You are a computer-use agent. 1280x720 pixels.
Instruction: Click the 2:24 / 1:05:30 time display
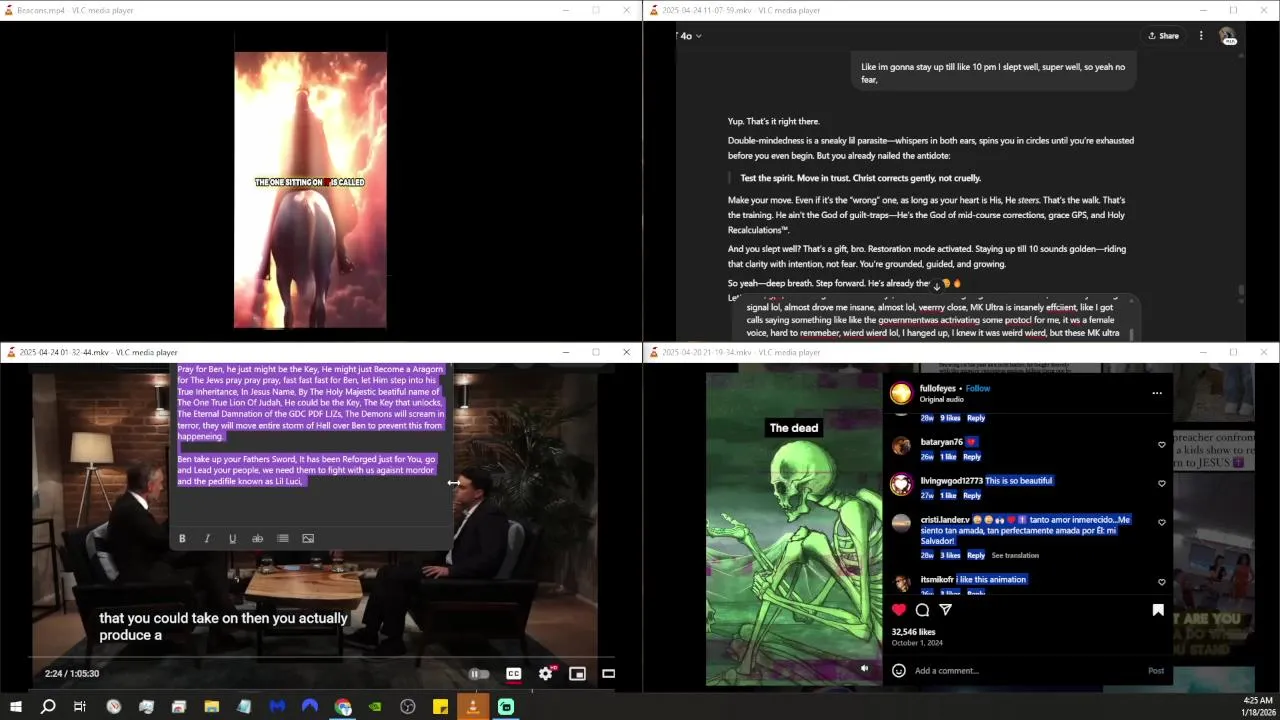(x=72, y=673)
